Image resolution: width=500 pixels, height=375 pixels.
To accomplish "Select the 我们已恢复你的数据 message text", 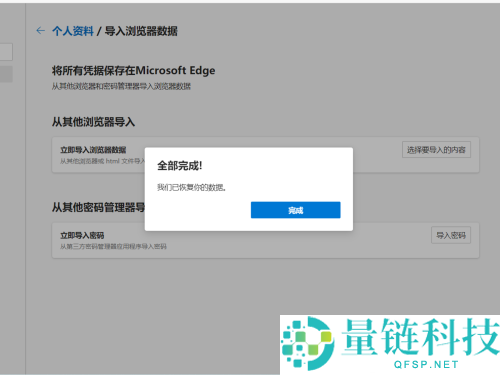I will [x=192, y=187].
